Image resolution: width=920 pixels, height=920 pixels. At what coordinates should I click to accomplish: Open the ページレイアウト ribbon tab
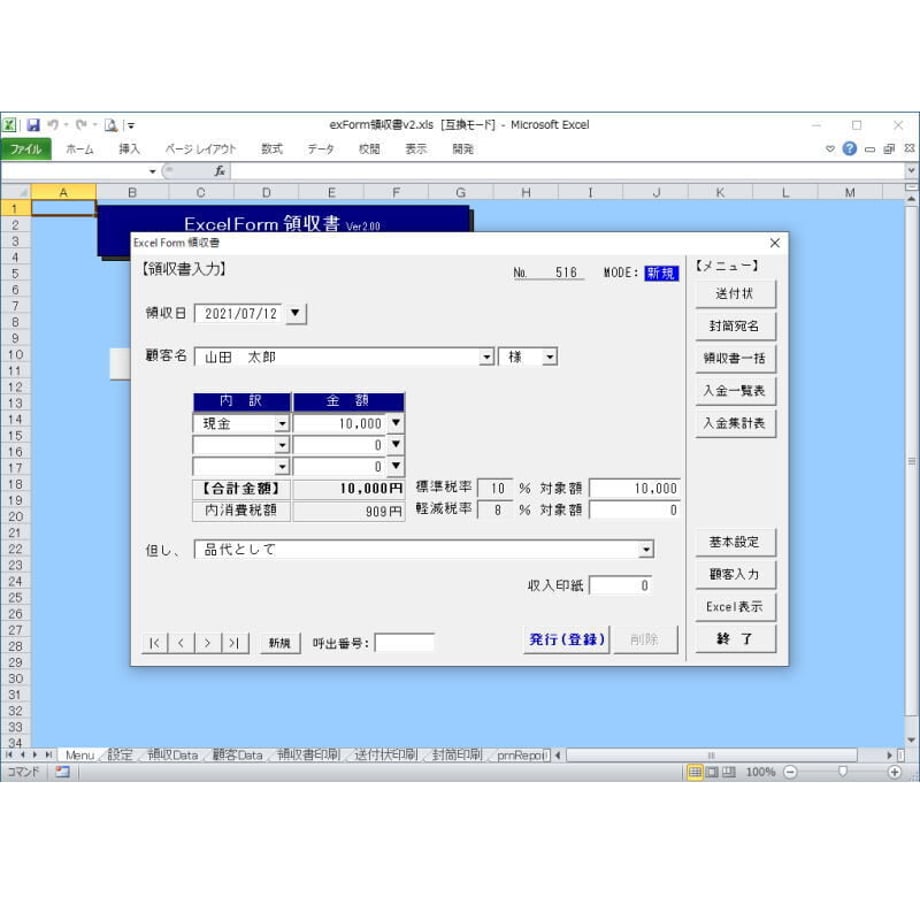click(x=201, y=149)
